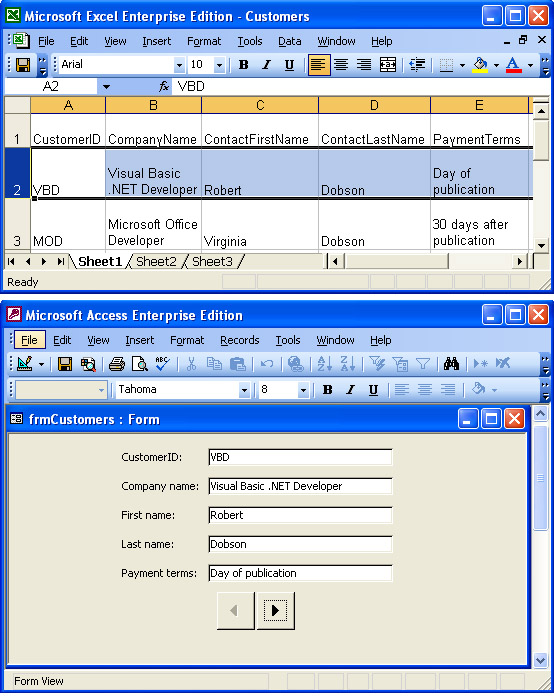Open the Arial font name dropdown
Screen dimensions: 554x700
(179, 65)
